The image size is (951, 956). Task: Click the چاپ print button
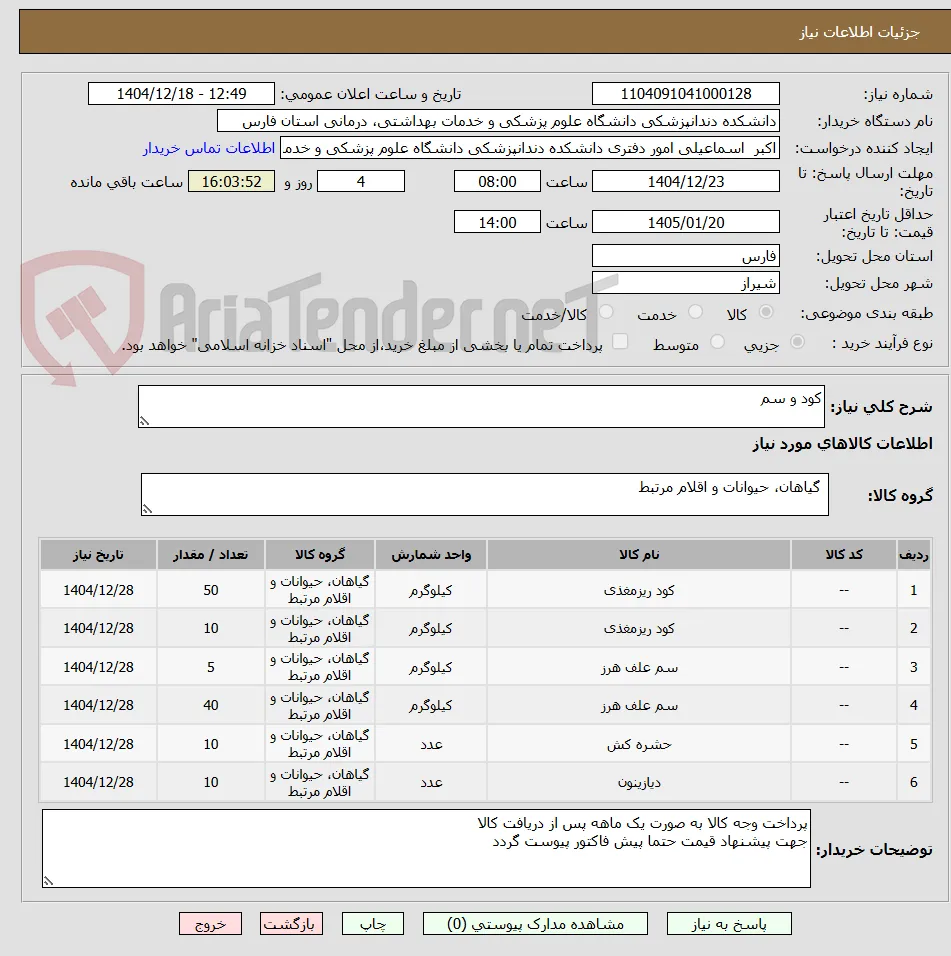point(372,924)
